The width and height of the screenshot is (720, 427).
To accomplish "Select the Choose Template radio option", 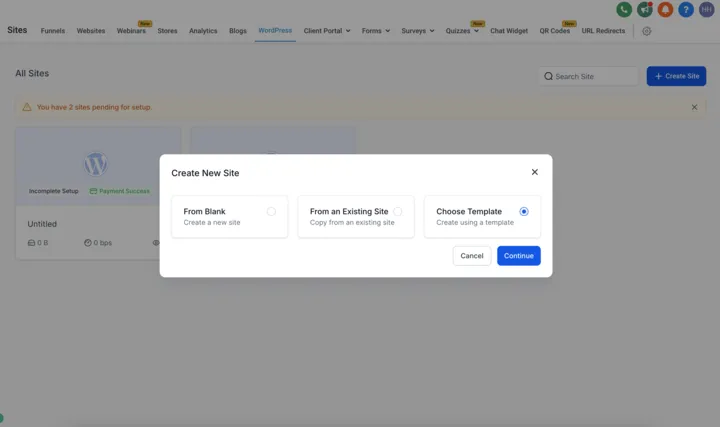I will 523,211.
